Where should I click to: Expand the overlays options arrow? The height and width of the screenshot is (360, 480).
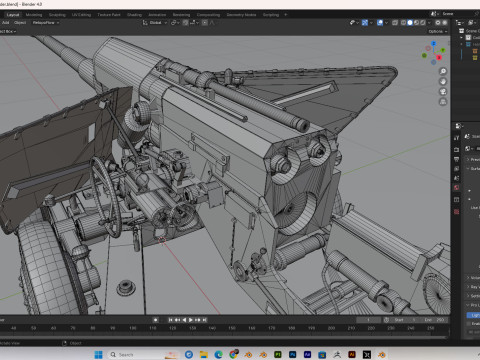386,23
